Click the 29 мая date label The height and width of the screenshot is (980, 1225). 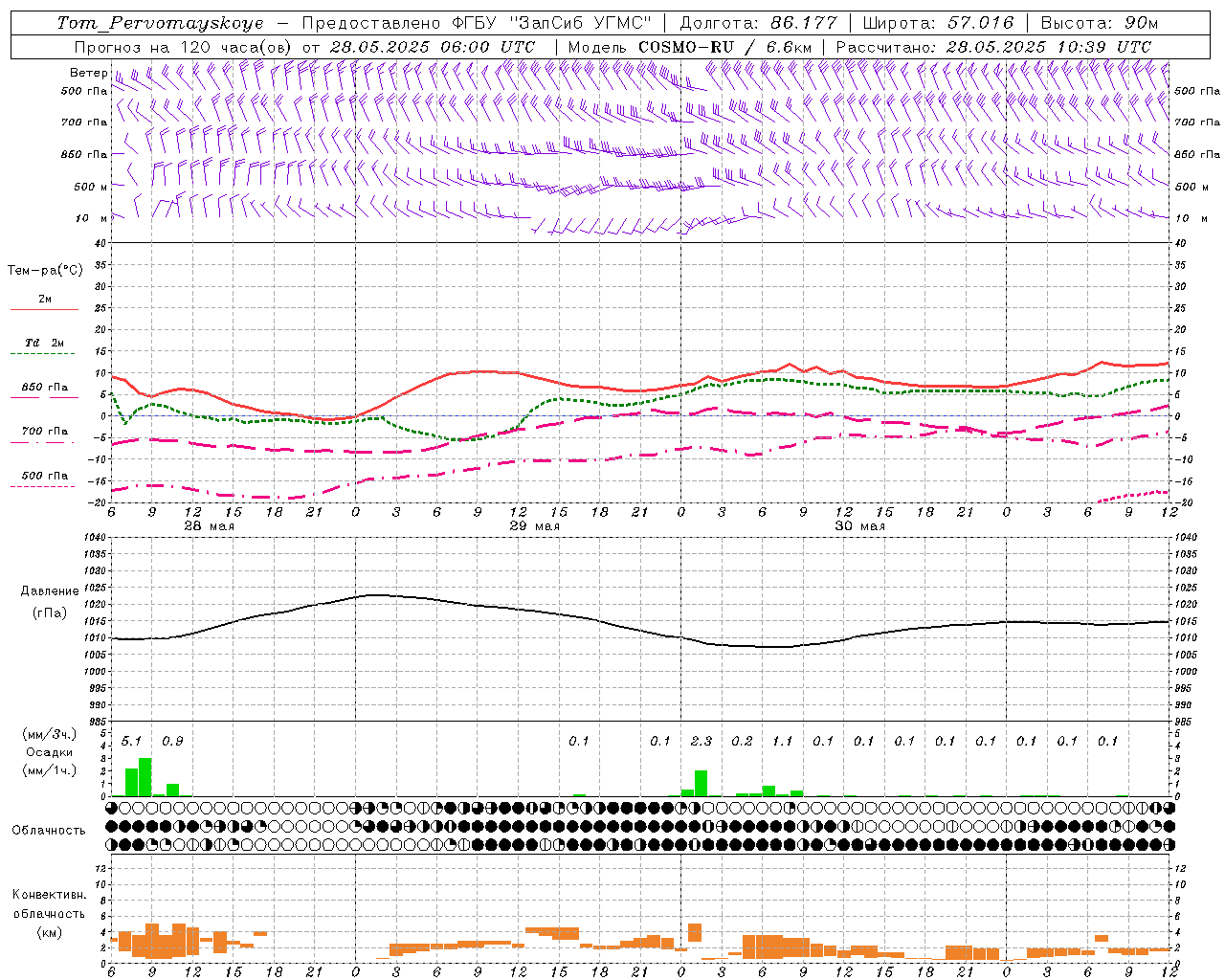pyautogui.click(x=534, y=526)
